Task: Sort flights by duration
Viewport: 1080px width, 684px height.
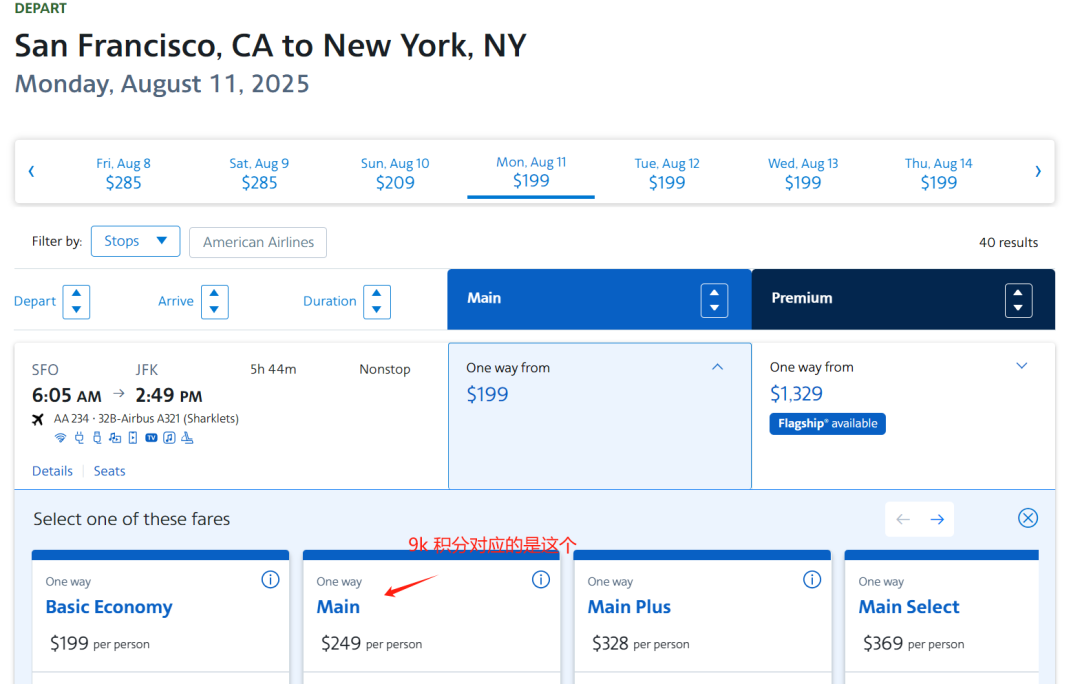Action: (x=377, y=302)
